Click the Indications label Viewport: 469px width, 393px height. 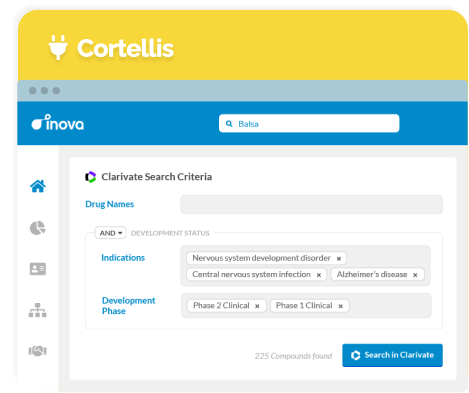coord(123,258)
